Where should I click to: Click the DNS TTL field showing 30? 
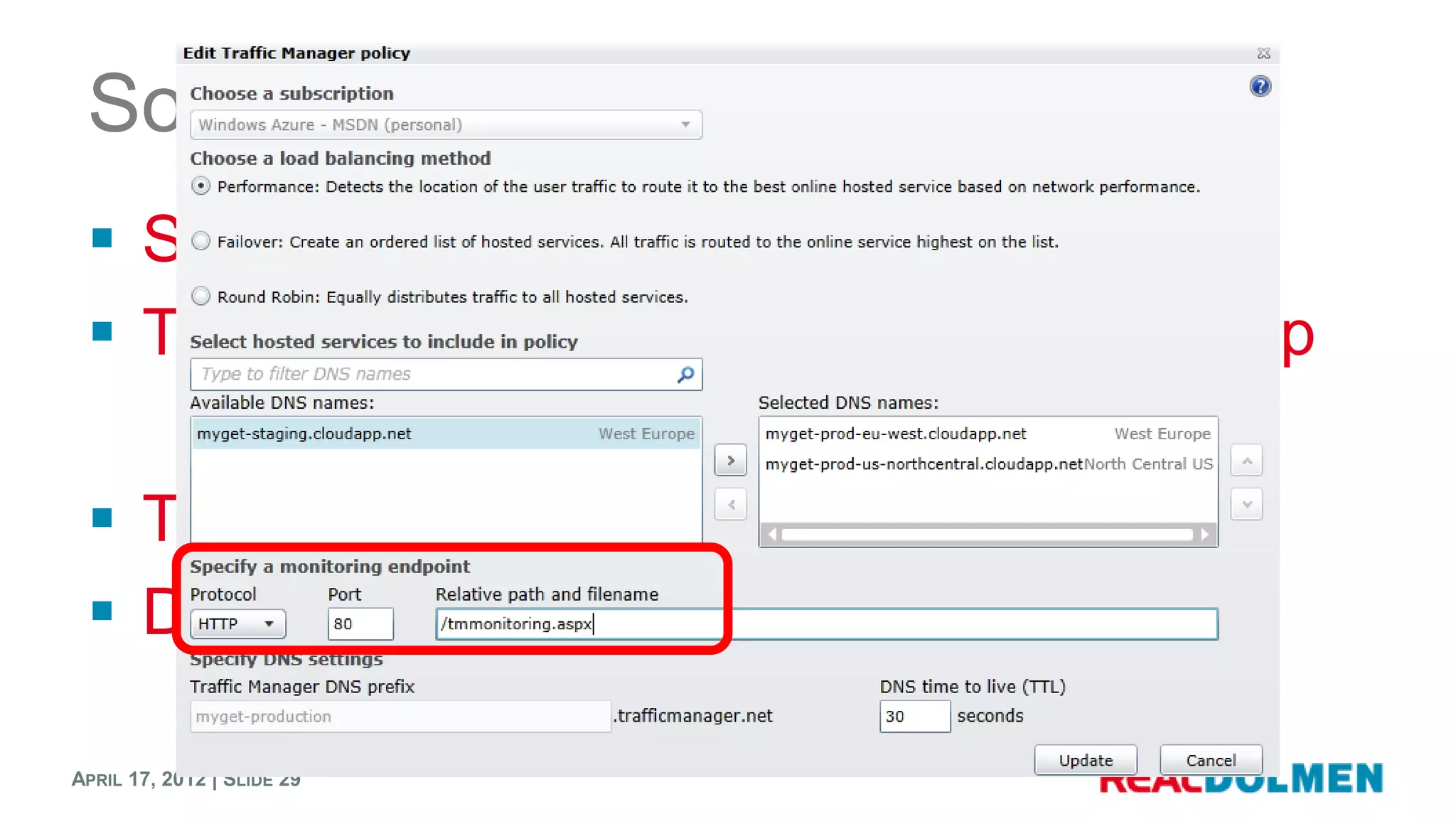914,717
